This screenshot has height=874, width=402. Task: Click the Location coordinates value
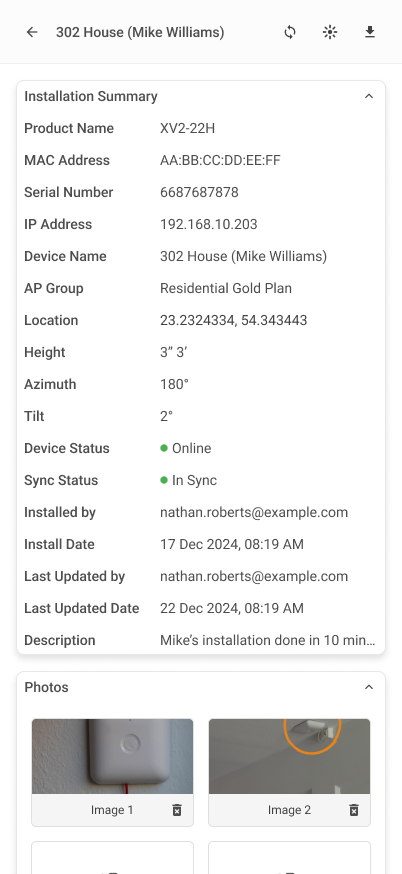click(x=234, y=321)
